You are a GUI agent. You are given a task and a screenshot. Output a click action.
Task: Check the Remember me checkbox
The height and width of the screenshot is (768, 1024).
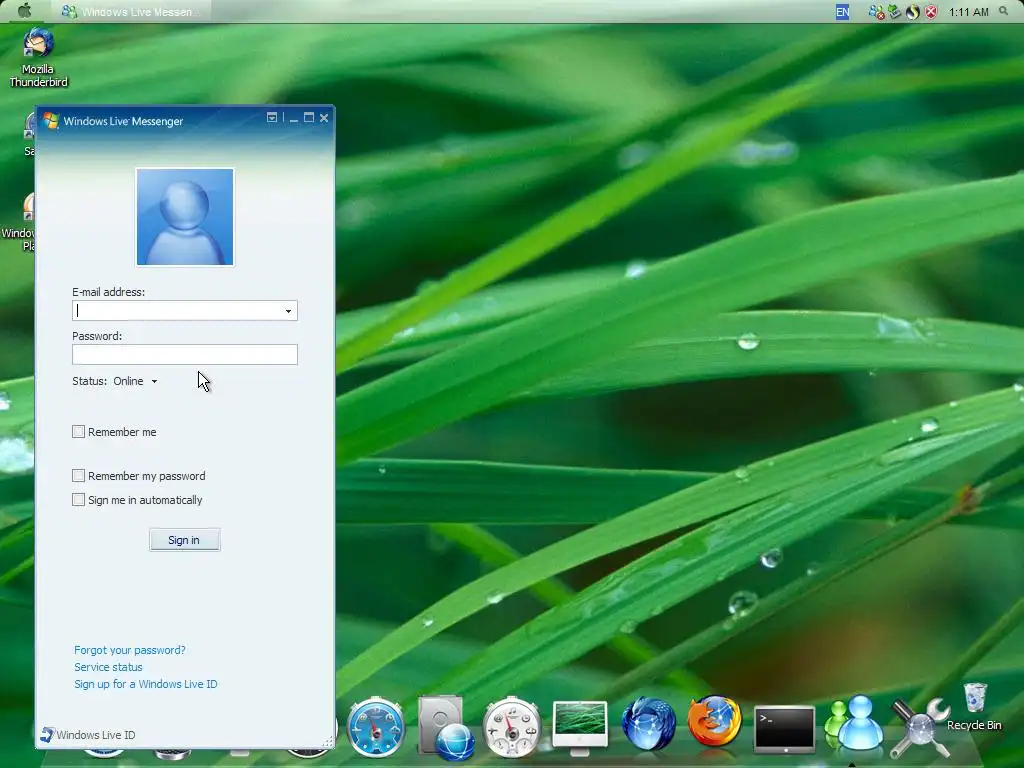(78, 432)
